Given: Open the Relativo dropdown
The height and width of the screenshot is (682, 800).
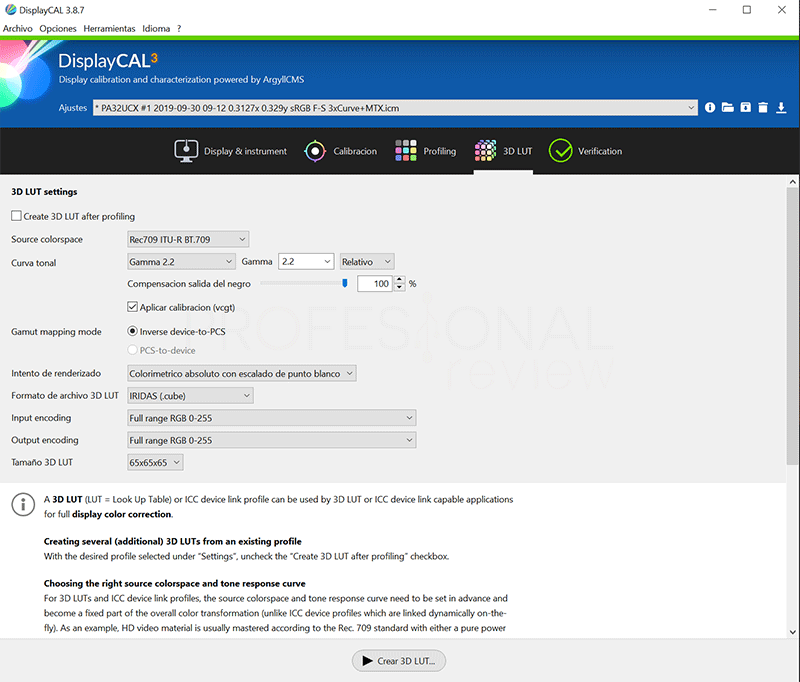Looking at the screenshot, I should 367,262.
